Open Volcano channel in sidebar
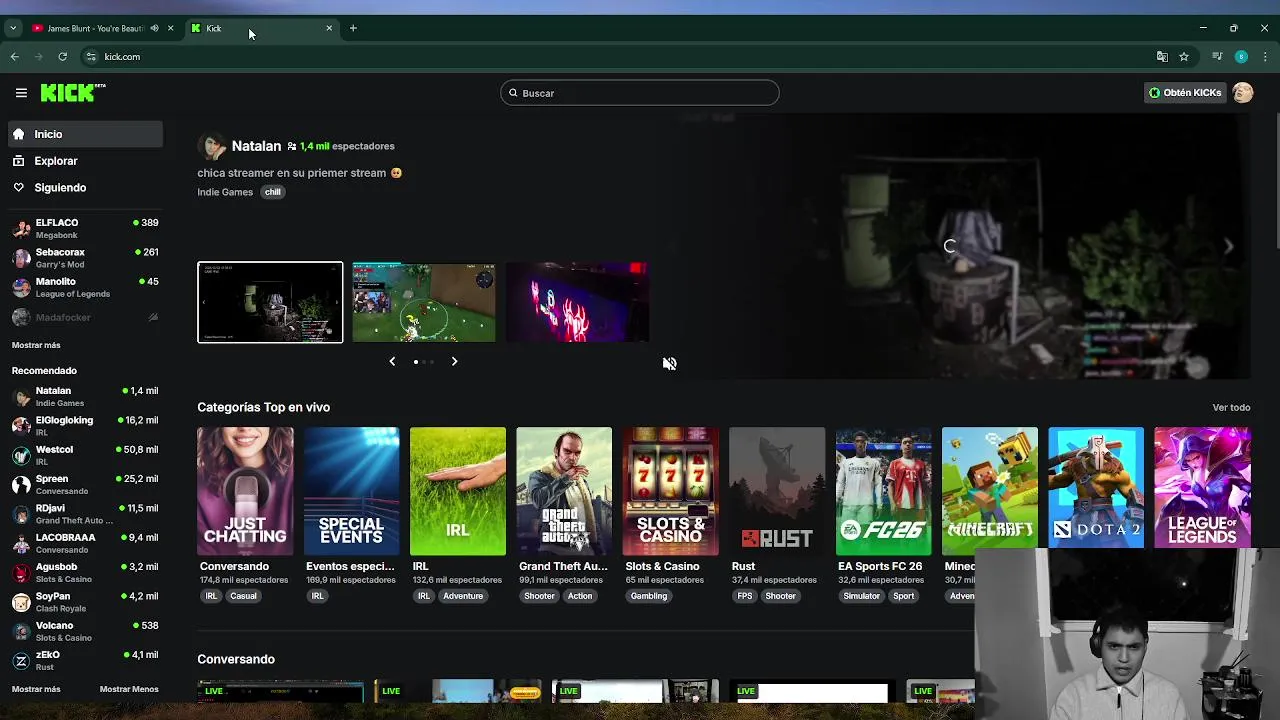 point(85,631)
